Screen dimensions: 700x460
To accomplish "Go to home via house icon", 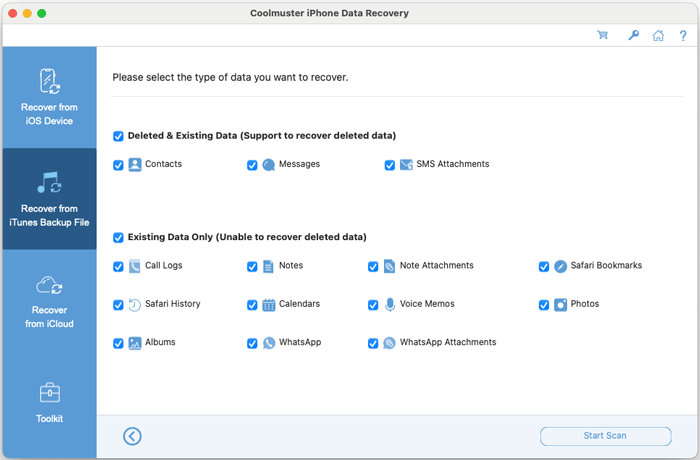I will (658, 35).
